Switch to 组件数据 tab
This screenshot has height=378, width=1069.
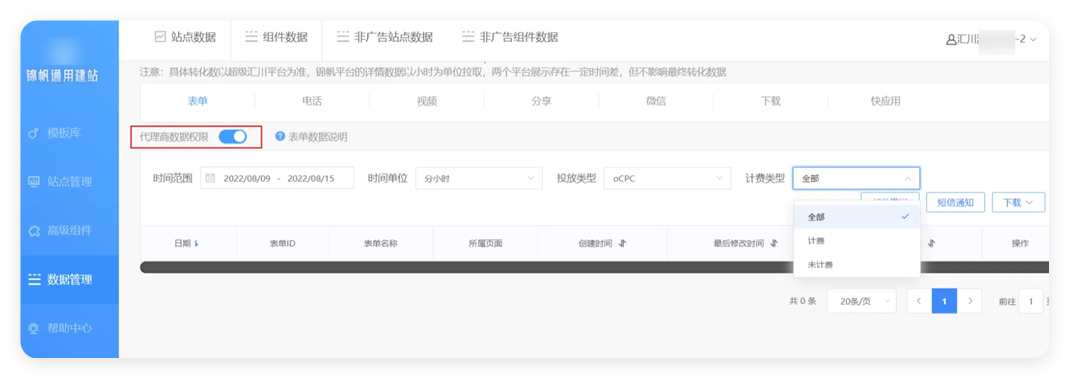[276, 38]
